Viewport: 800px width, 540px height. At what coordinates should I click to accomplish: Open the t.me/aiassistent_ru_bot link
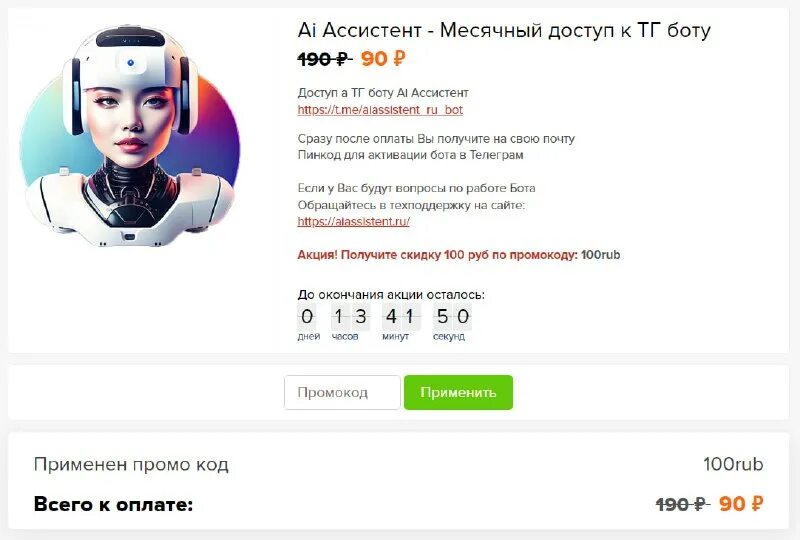[x=380, y=110]
